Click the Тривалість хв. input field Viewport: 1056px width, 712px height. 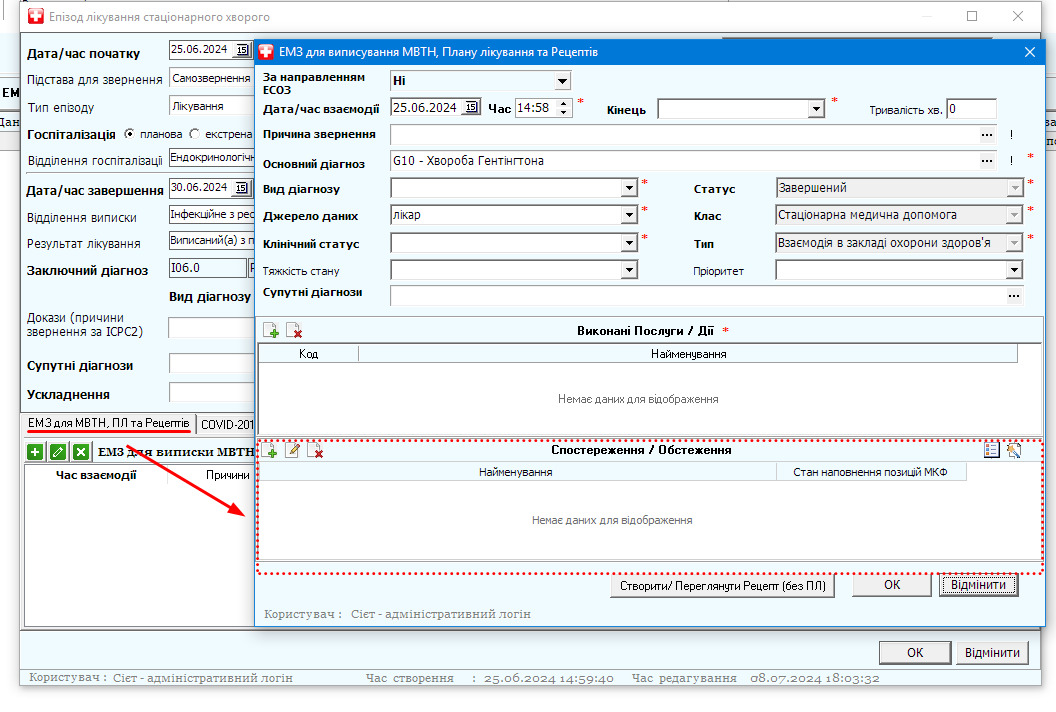(x=971, y=108)
